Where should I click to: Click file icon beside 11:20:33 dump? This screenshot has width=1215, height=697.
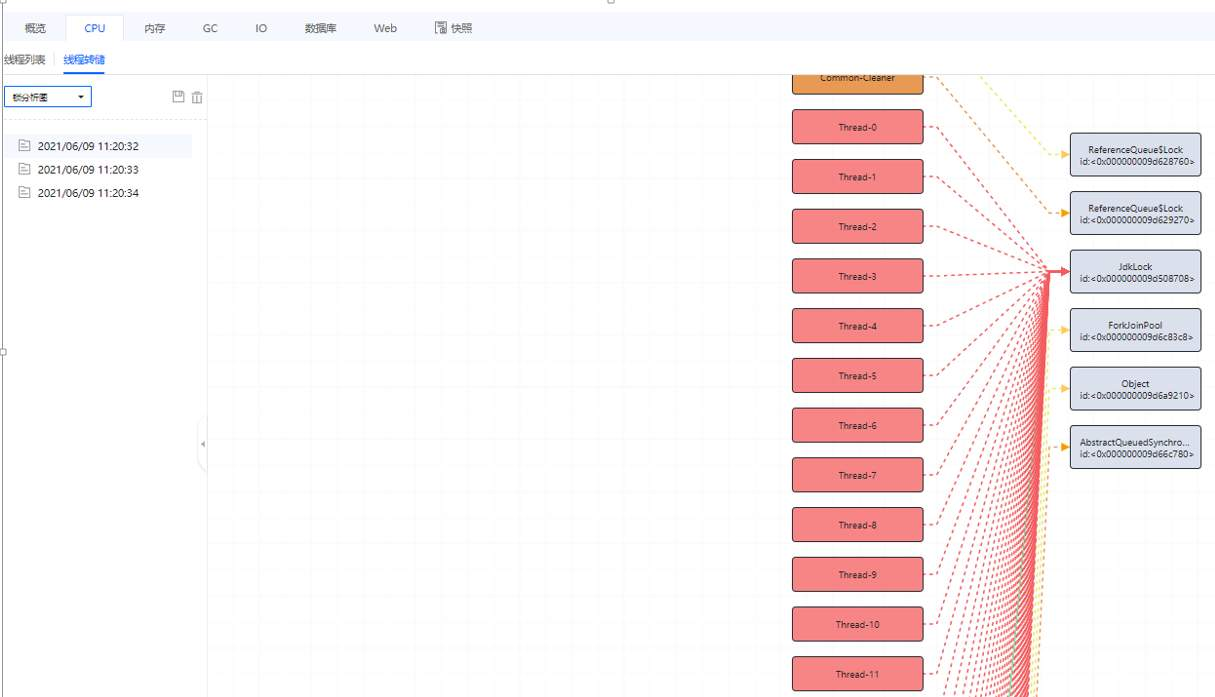(x=25, y=170)
